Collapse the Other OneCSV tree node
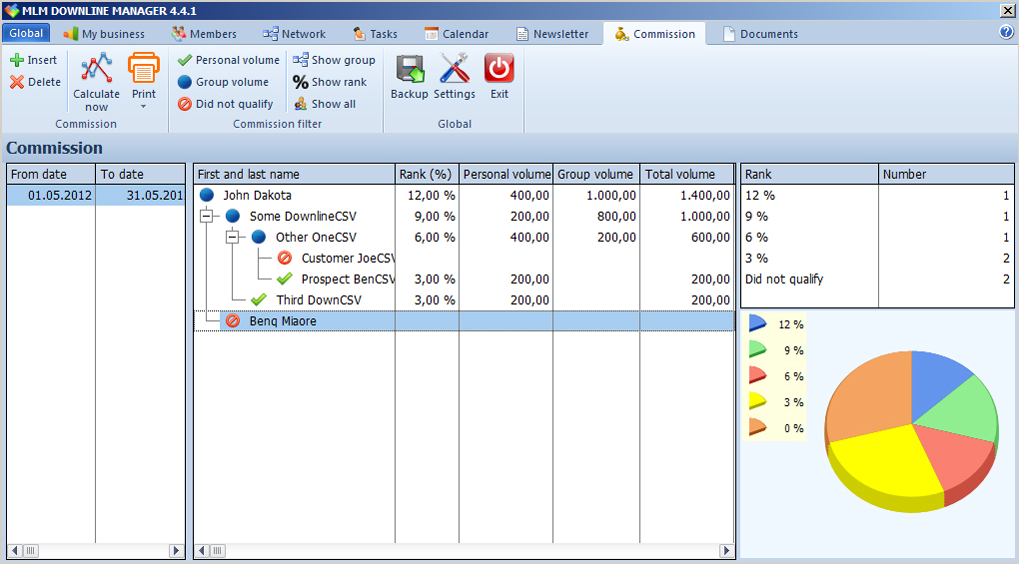The width and height of the screenshot is (1019, 564). point(233,237)
